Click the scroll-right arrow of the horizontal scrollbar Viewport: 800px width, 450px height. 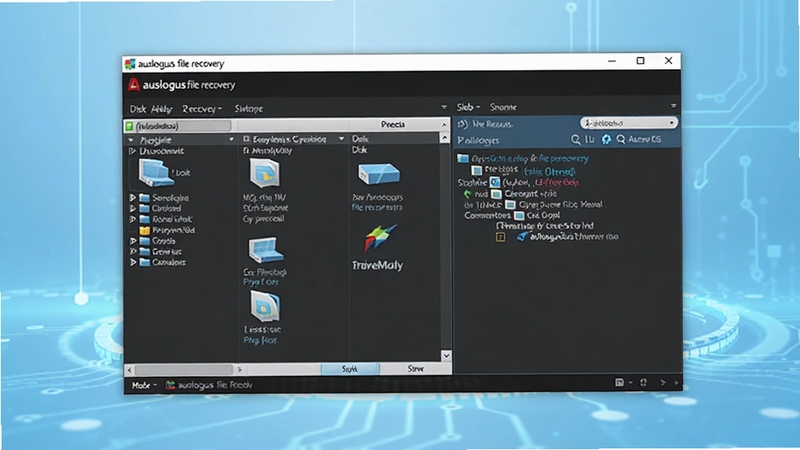point(239,369)
